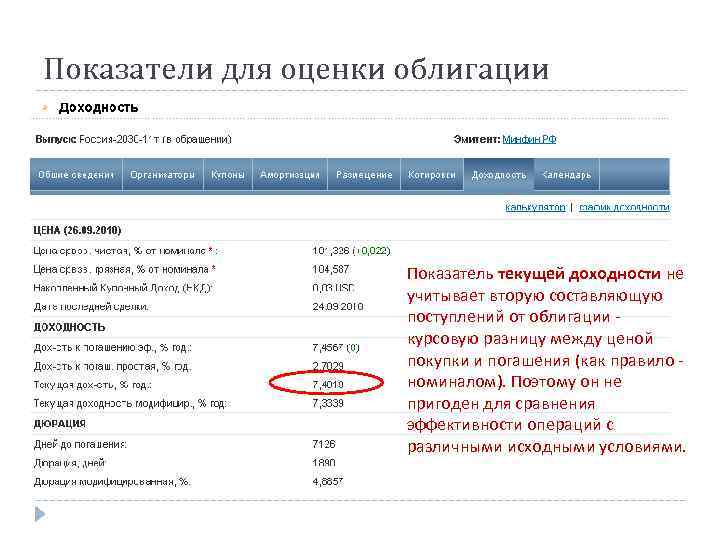The width and height of the screenshot is (720, 540).
Task: Switch to the Организаторы tab
Action: coord(163,175)
